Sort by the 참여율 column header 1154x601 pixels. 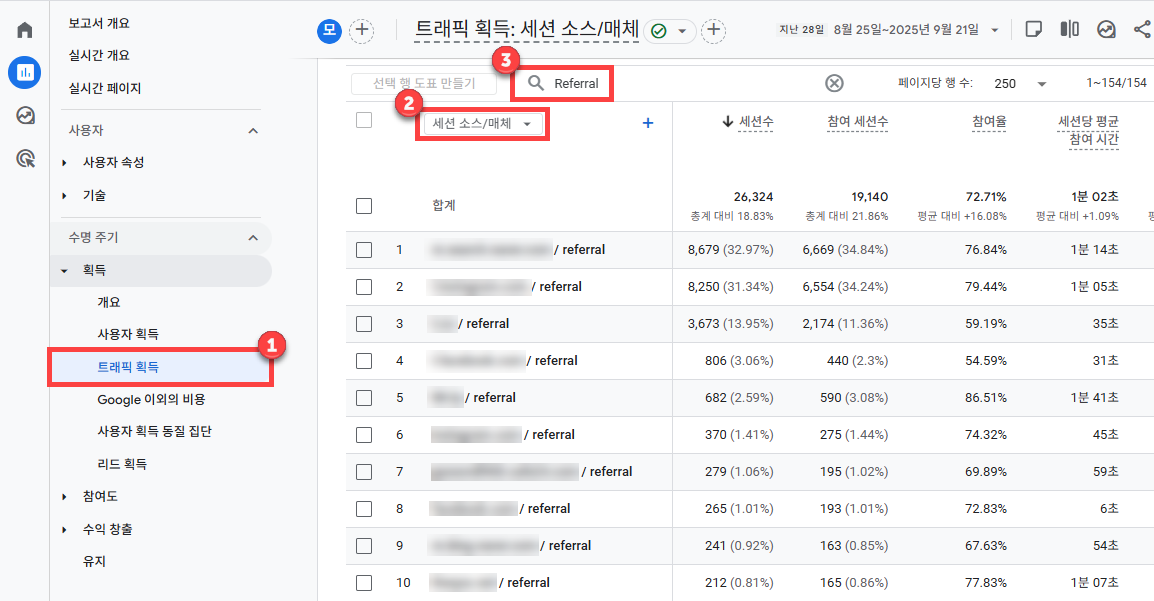coord(988,122)
